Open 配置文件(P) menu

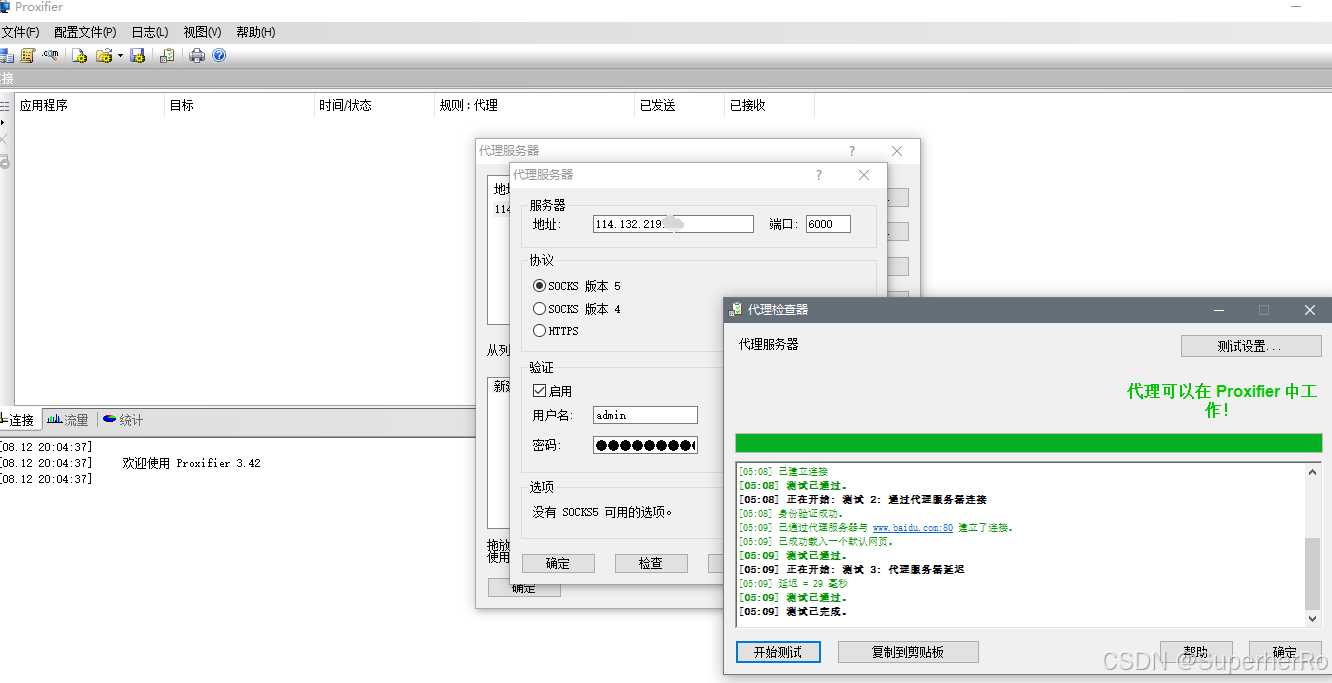[x=85, y=32]
